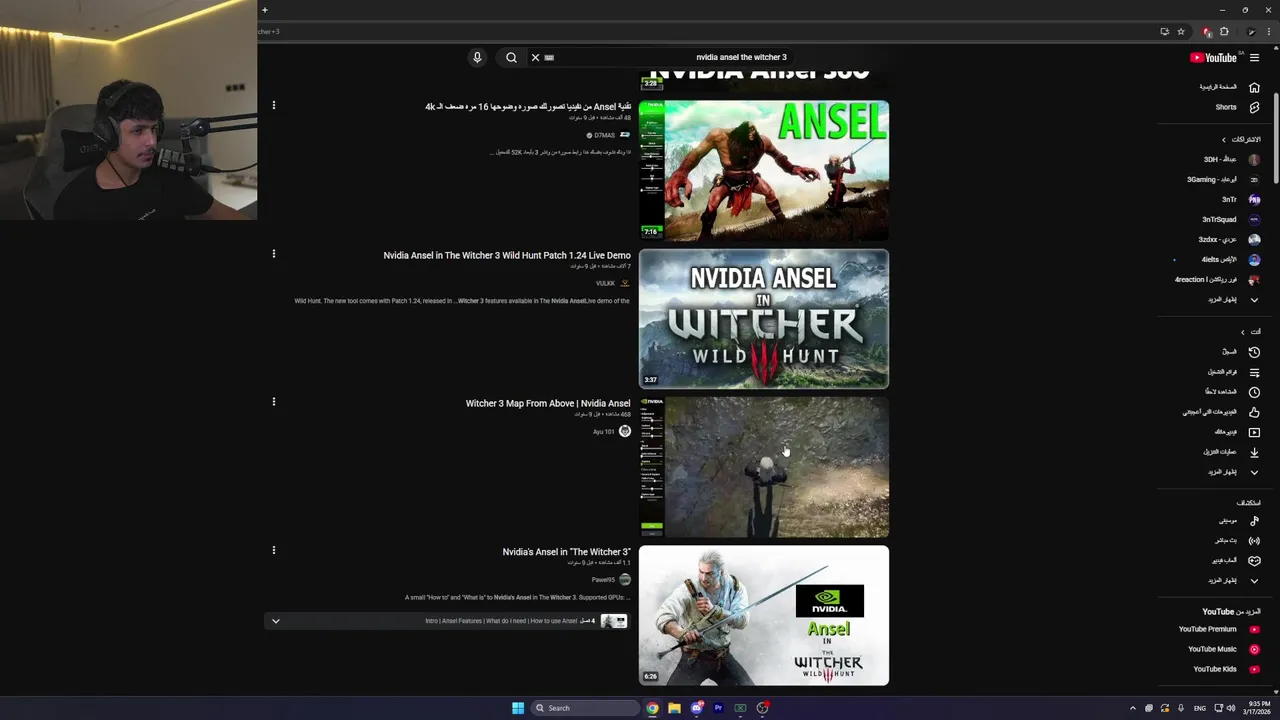1280x720 pixels.
Task: Expand 'show more' under the Explore section
Action: pyautogui.click(x=1233, y=580)
